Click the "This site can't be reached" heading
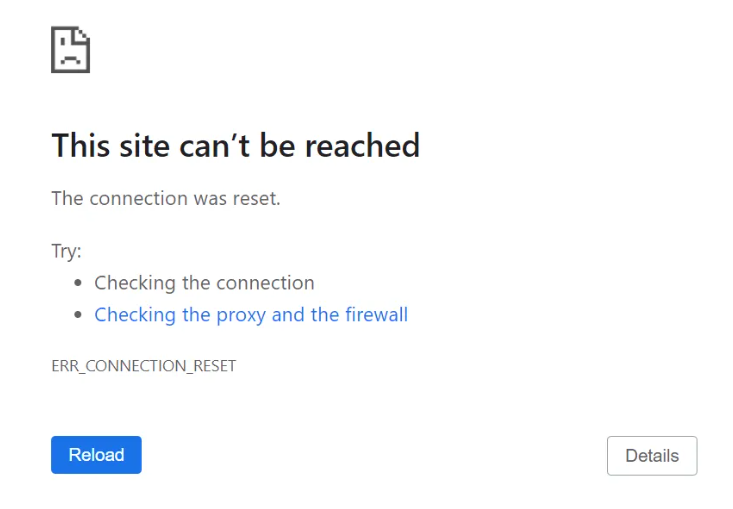This screenshot has width=733, height=509. (x=235, y=146)
